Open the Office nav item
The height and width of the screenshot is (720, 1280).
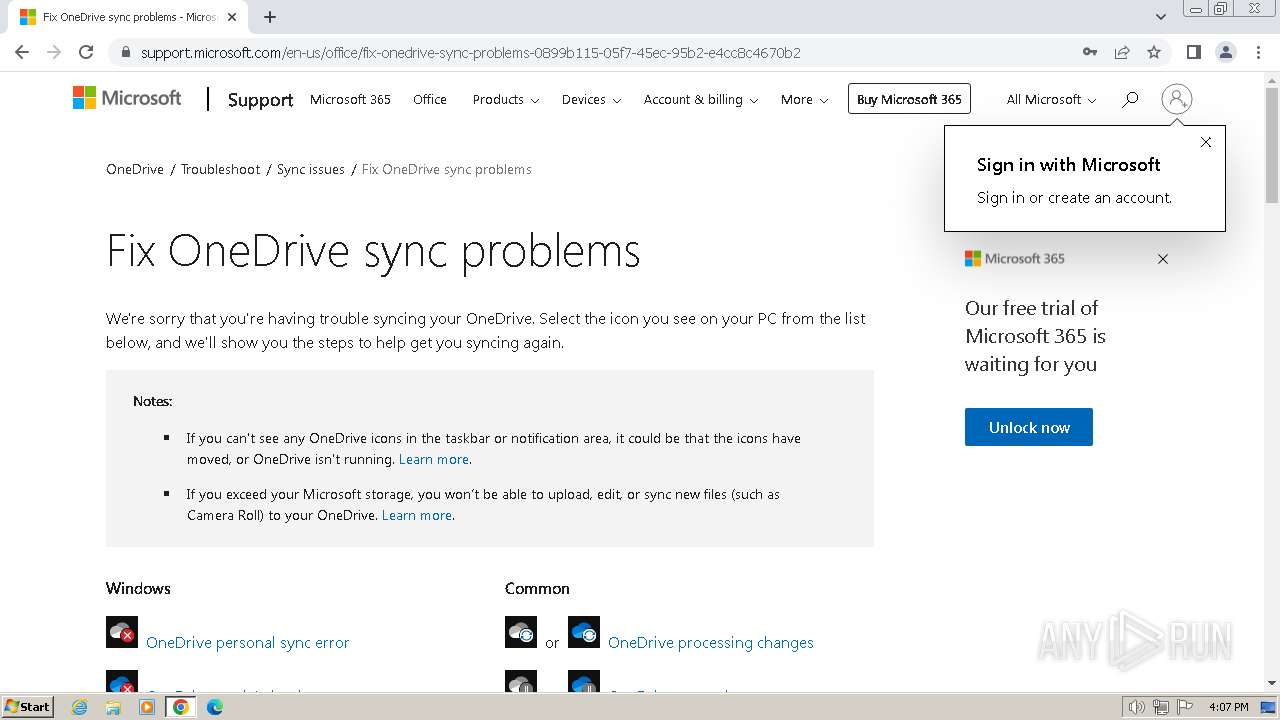430,99
